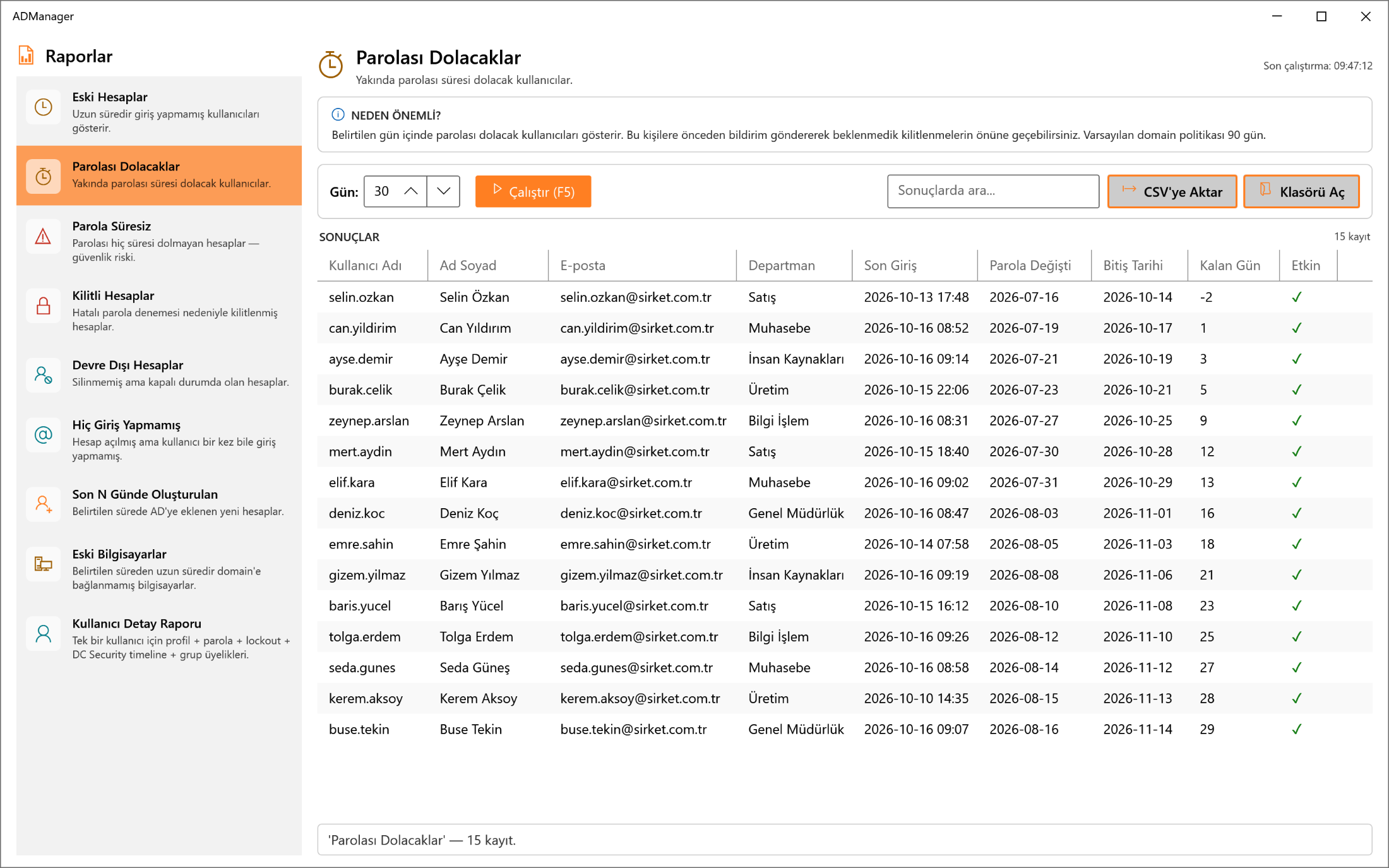Viewport: 1389px width, 868px height.
Task: Switch to Eski Bilgisayarlar report
Action: tap(159, 569)
